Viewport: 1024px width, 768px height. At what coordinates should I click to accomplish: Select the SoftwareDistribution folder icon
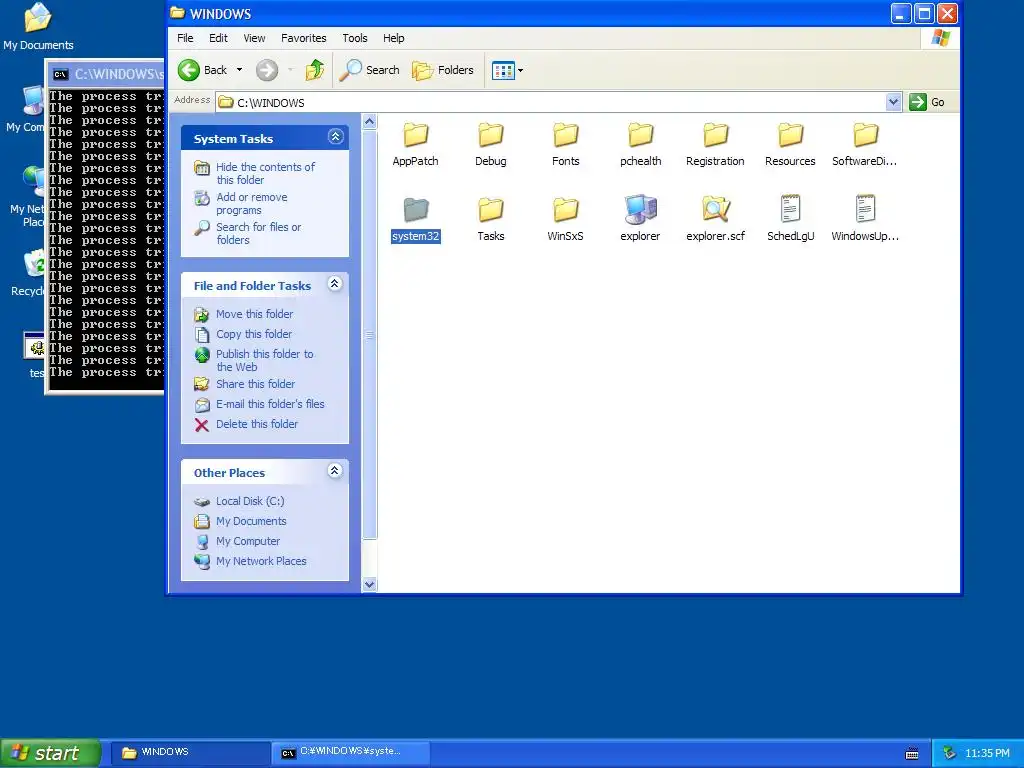pos(865,135)
